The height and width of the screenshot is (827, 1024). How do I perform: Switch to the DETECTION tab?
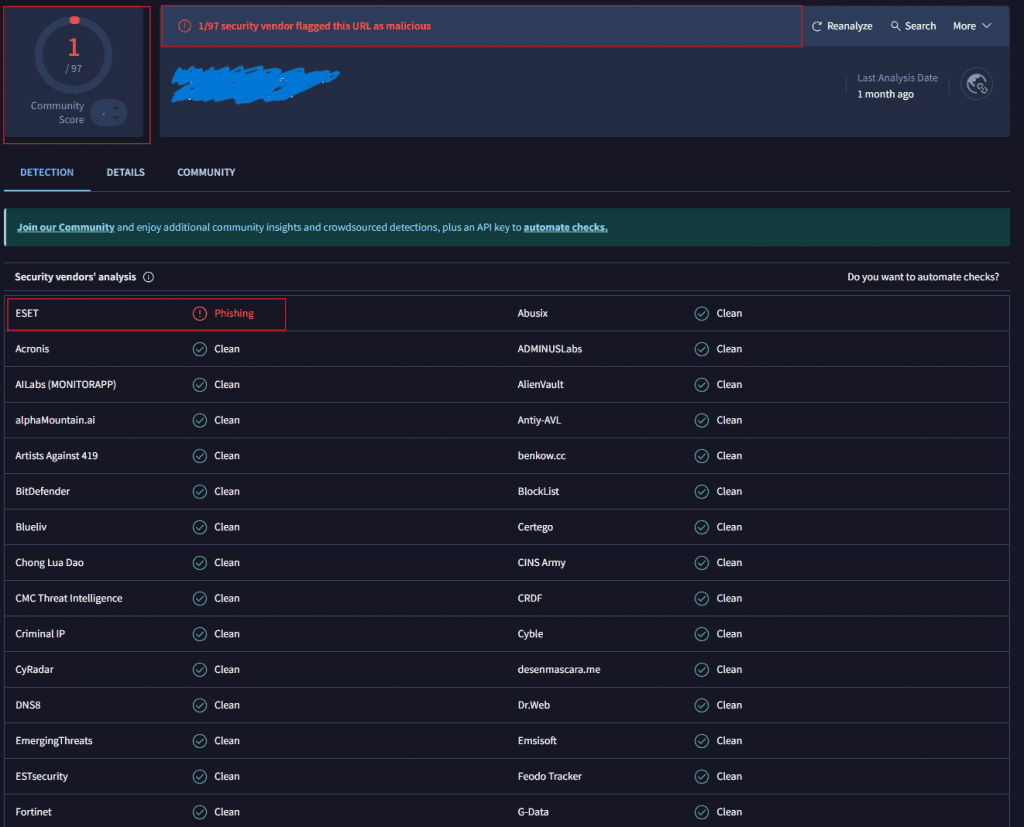tap(47, 172)
